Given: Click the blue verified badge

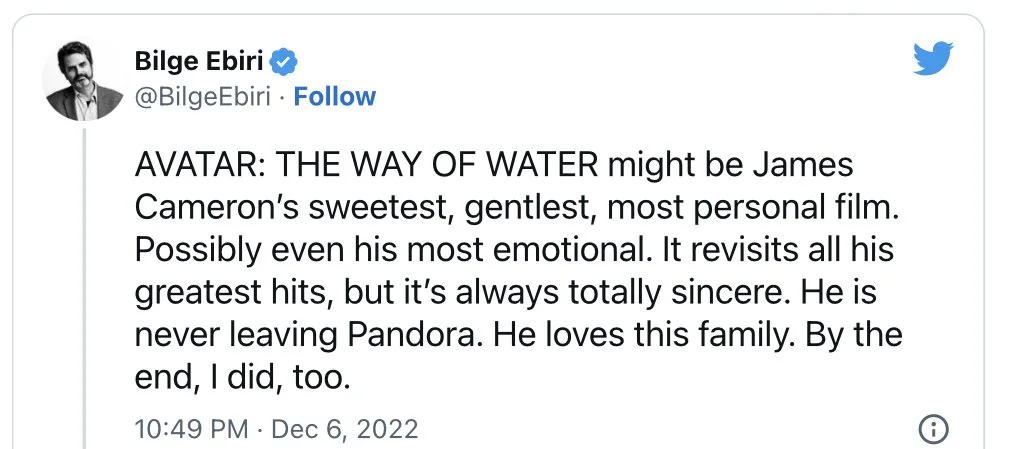Looking at the screenshot, I should coord(284,62).
